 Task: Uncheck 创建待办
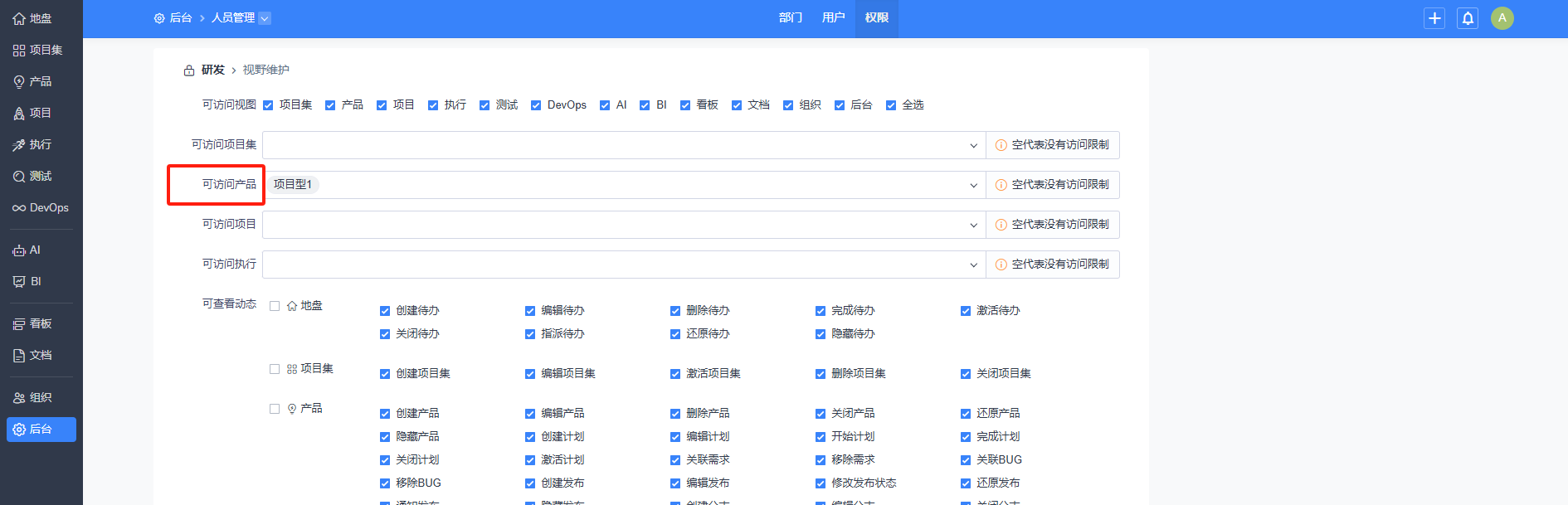pos(385,311)
